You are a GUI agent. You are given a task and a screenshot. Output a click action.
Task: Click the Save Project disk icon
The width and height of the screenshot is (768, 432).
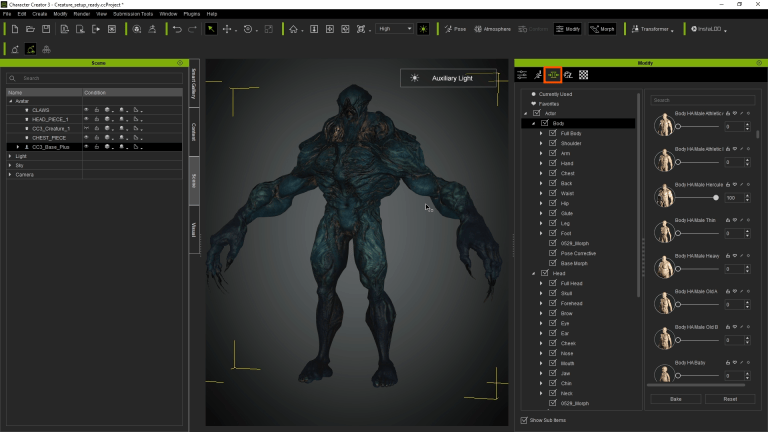(46, 29)
